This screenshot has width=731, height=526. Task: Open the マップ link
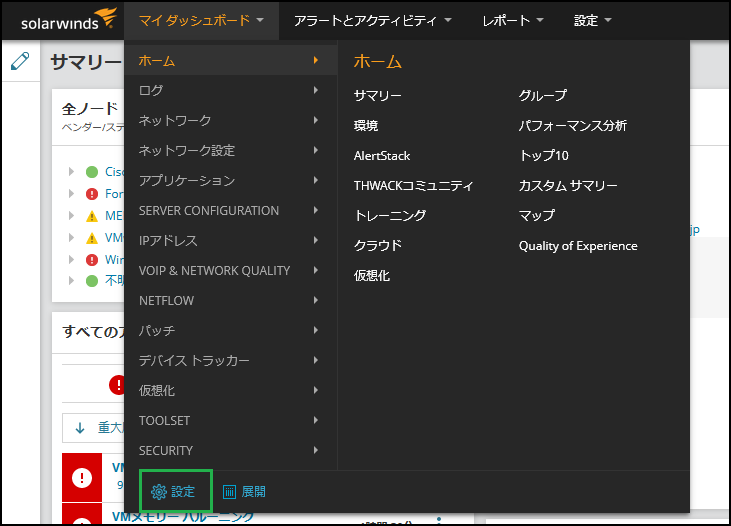pos(537,215)
